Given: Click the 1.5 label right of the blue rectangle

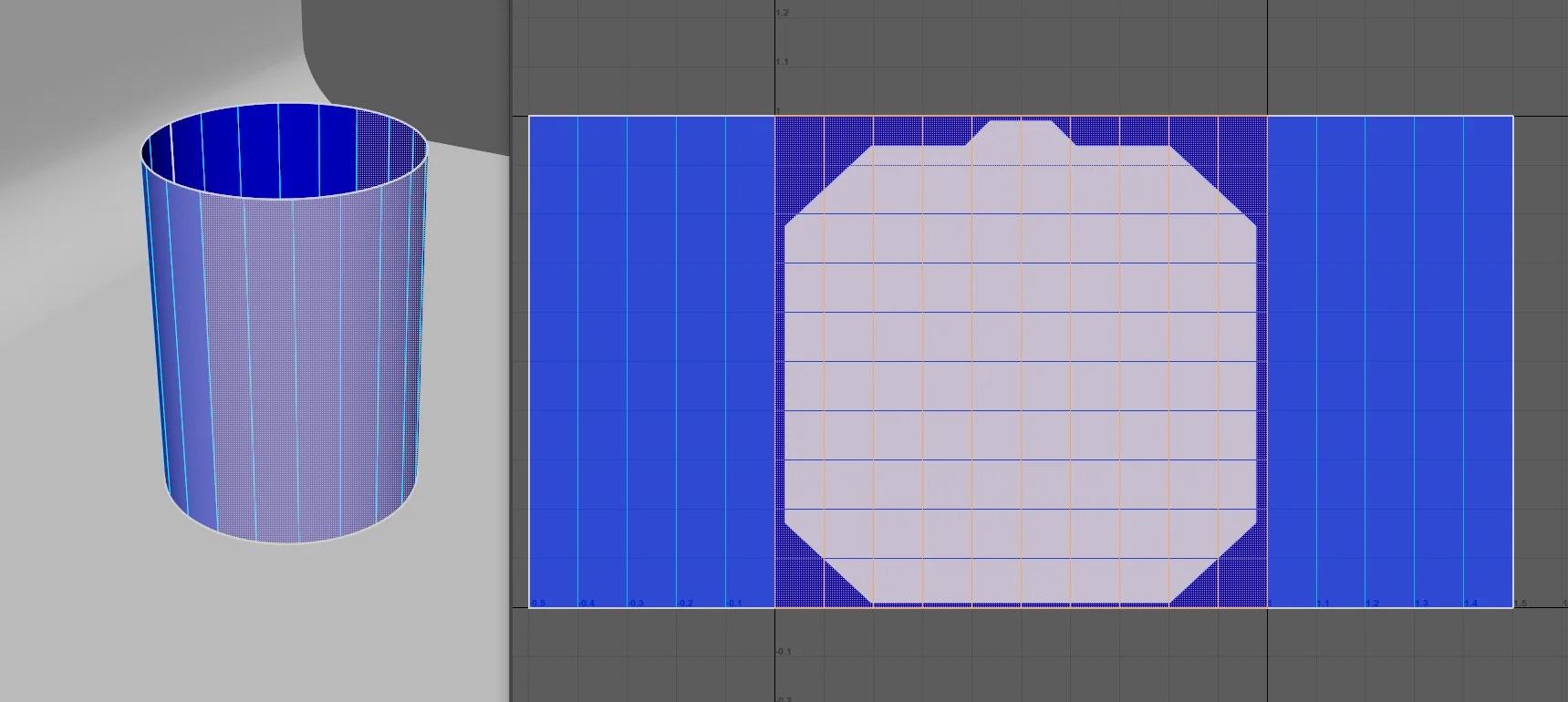Looking at the screenshot, I should tap(1521, 604).
